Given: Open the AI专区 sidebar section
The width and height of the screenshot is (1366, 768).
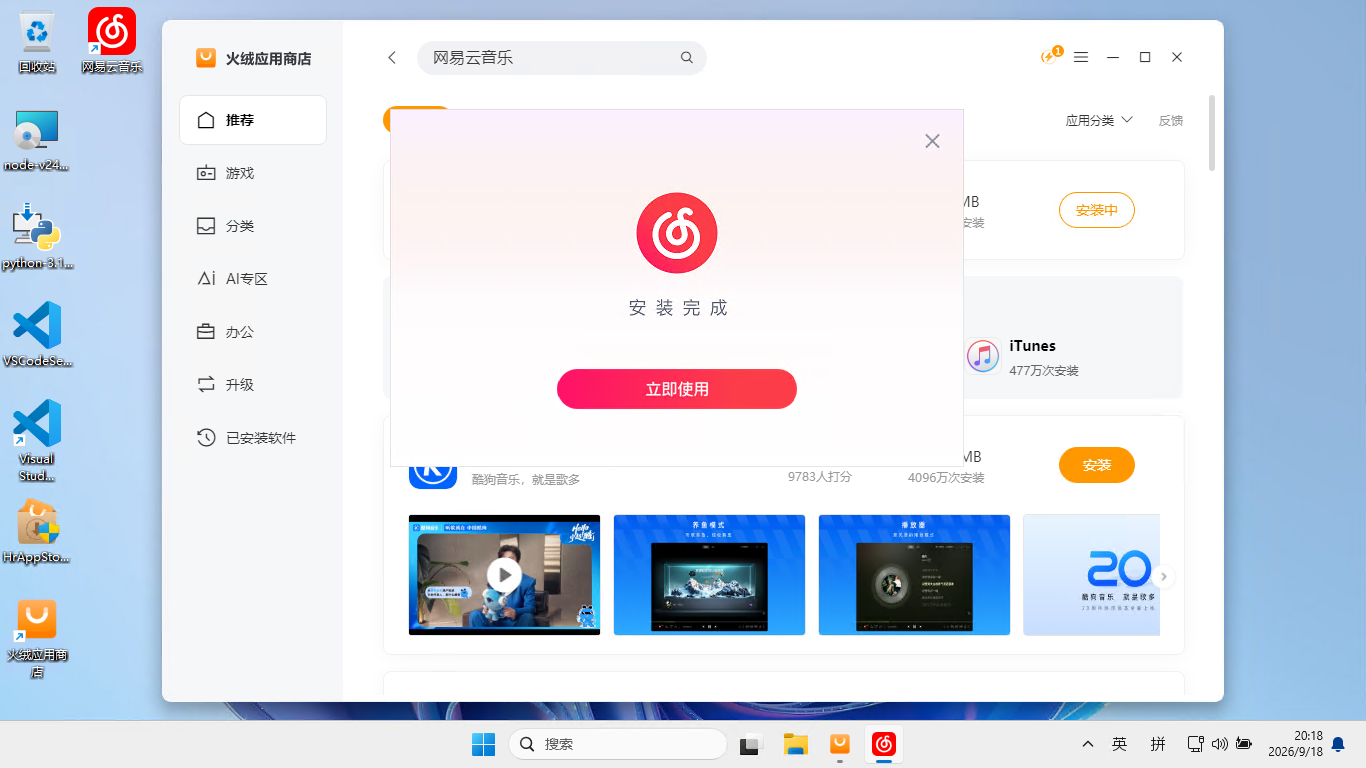Looking at the screenshot, I should pyautogui.click(x=253, y=279).
